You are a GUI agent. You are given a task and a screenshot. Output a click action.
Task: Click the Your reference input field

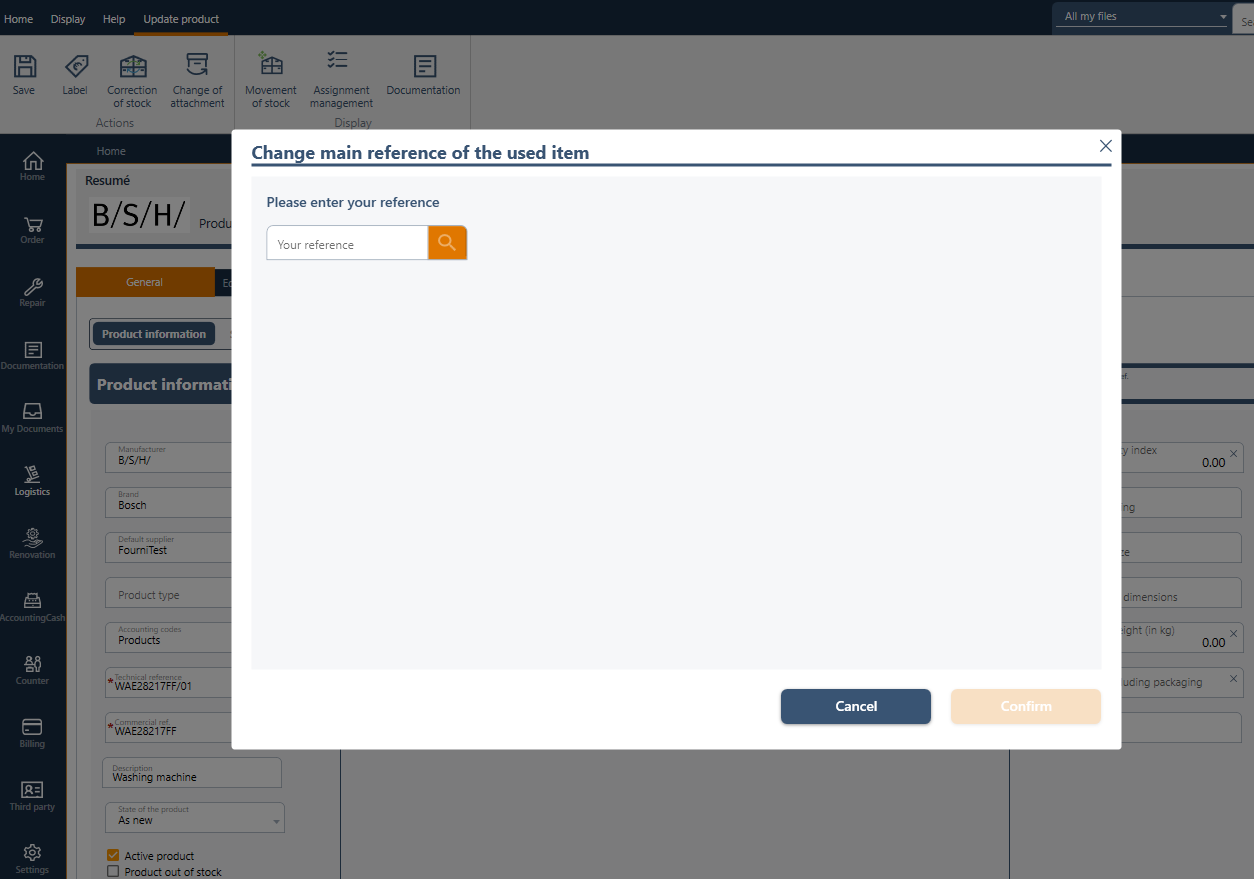(x=347, y=243)
